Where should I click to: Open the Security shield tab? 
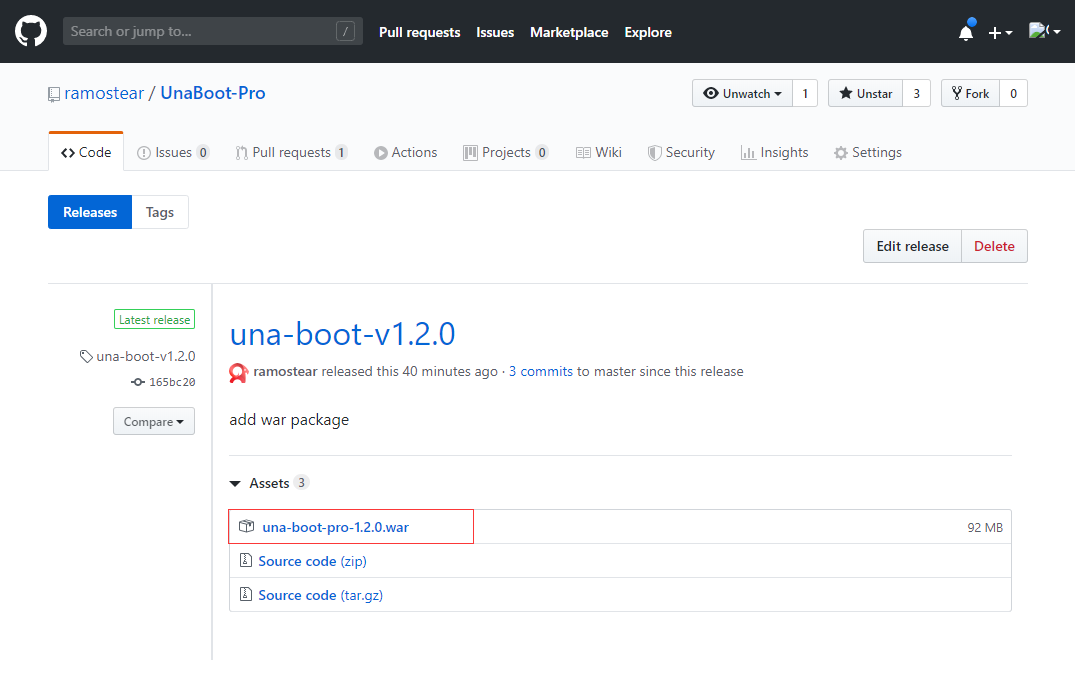(x=681, y=152)
